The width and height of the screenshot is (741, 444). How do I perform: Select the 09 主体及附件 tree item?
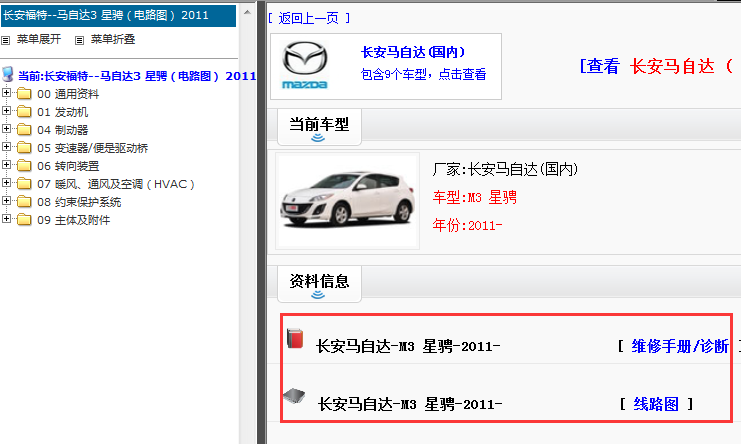[x=73, y=220]
